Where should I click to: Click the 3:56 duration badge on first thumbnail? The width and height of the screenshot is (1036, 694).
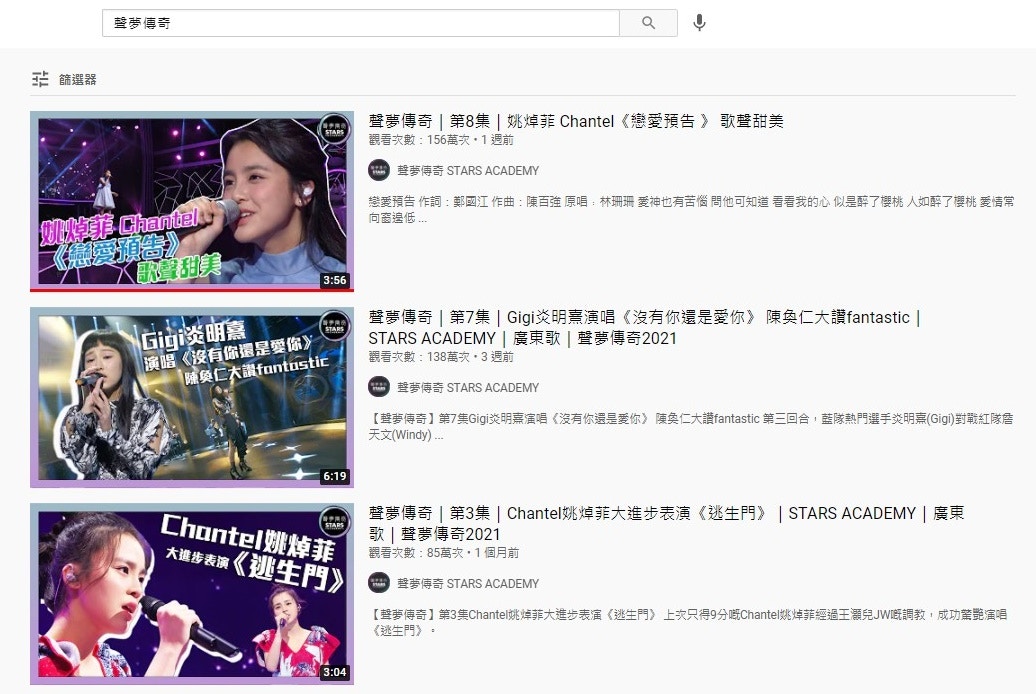pos(334,280)
